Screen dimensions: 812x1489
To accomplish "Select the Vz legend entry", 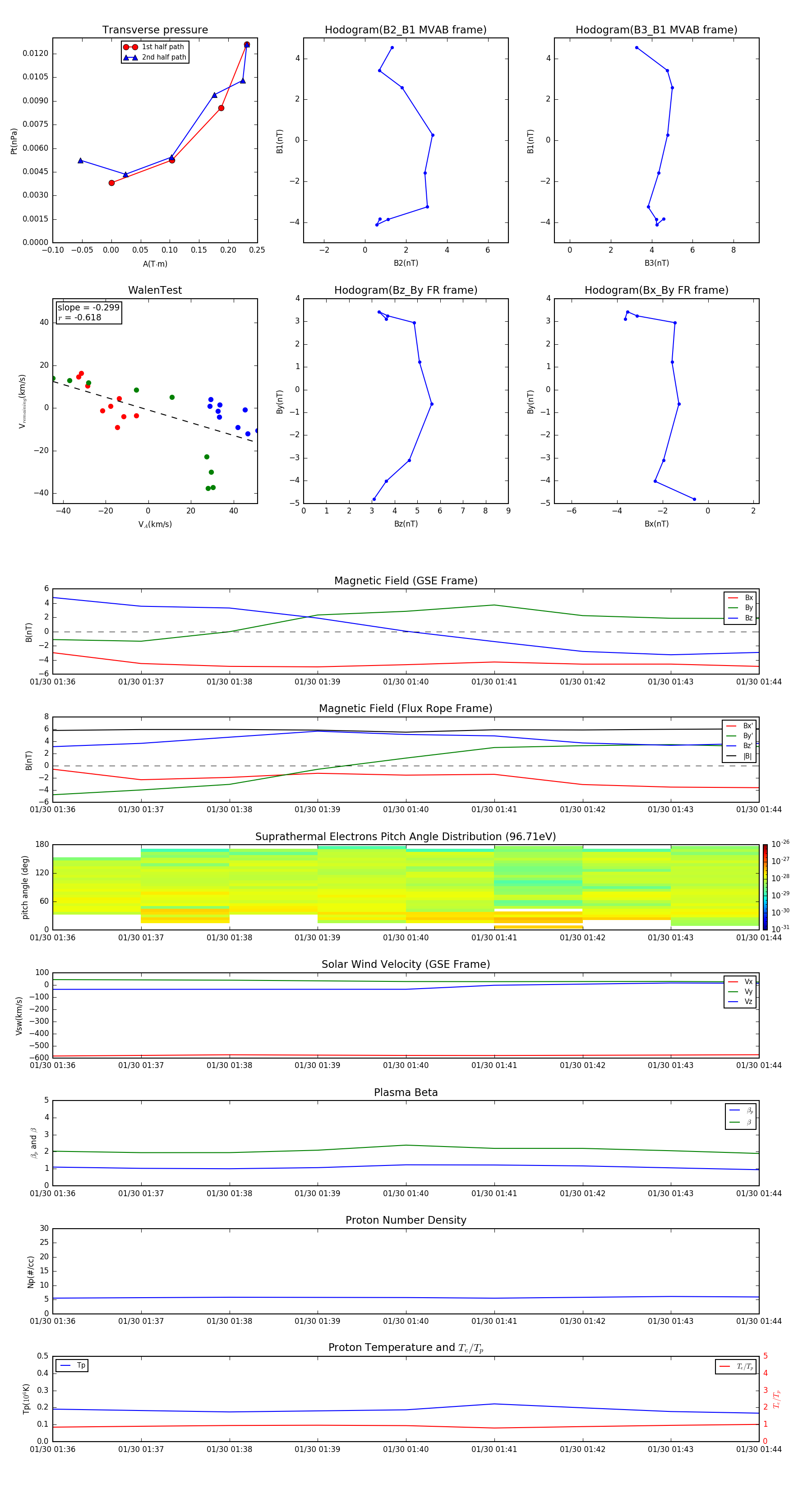I will (740, 1001).
